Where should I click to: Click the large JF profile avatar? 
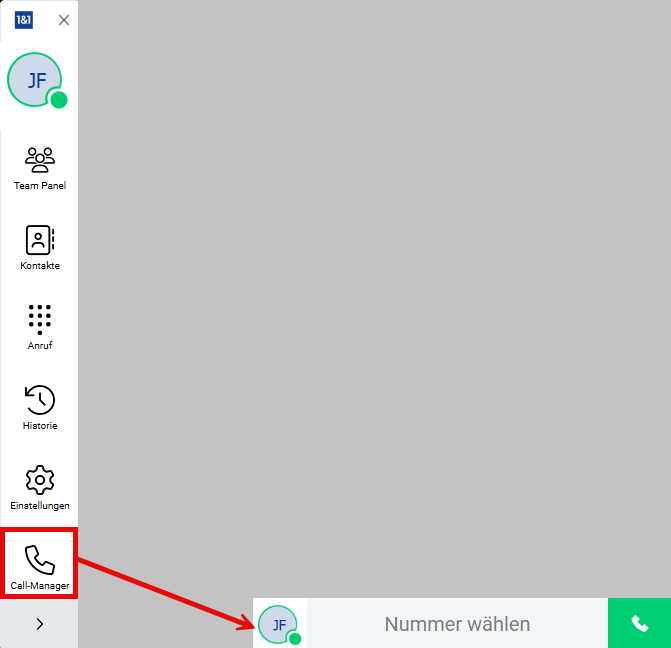pyautogui.click(x=35, y=80)
